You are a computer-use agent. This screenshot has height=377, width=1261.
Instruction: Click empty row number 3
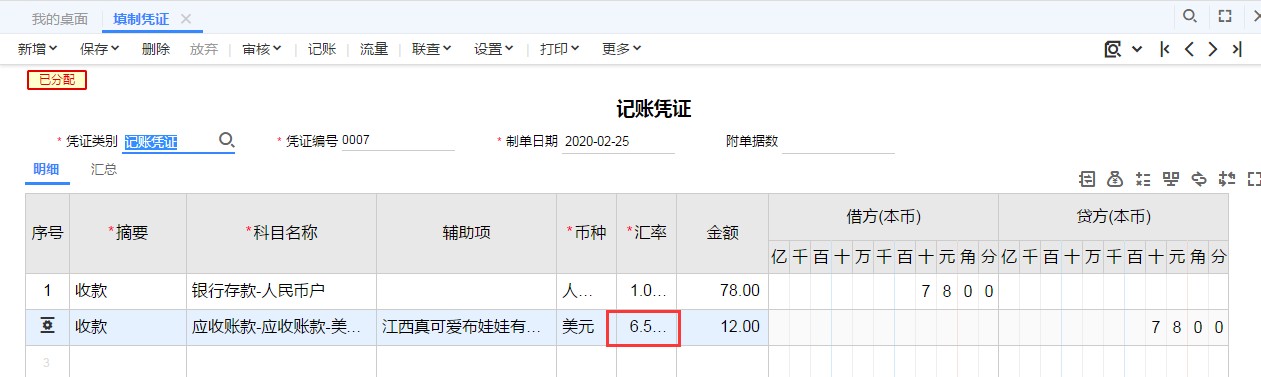click(x=47, y=361)
